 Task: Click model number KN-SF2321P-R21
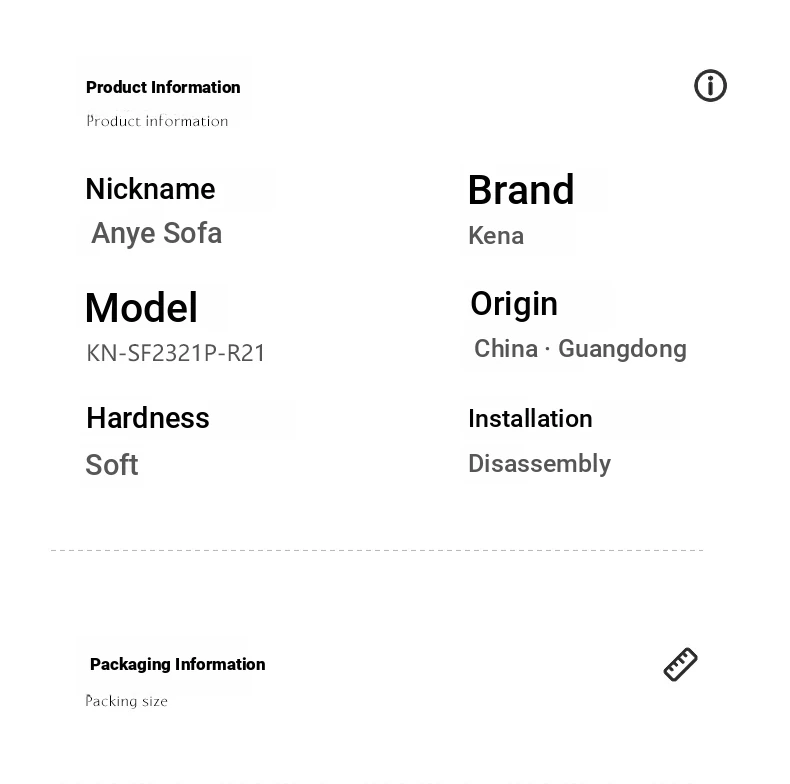[175, 353]
